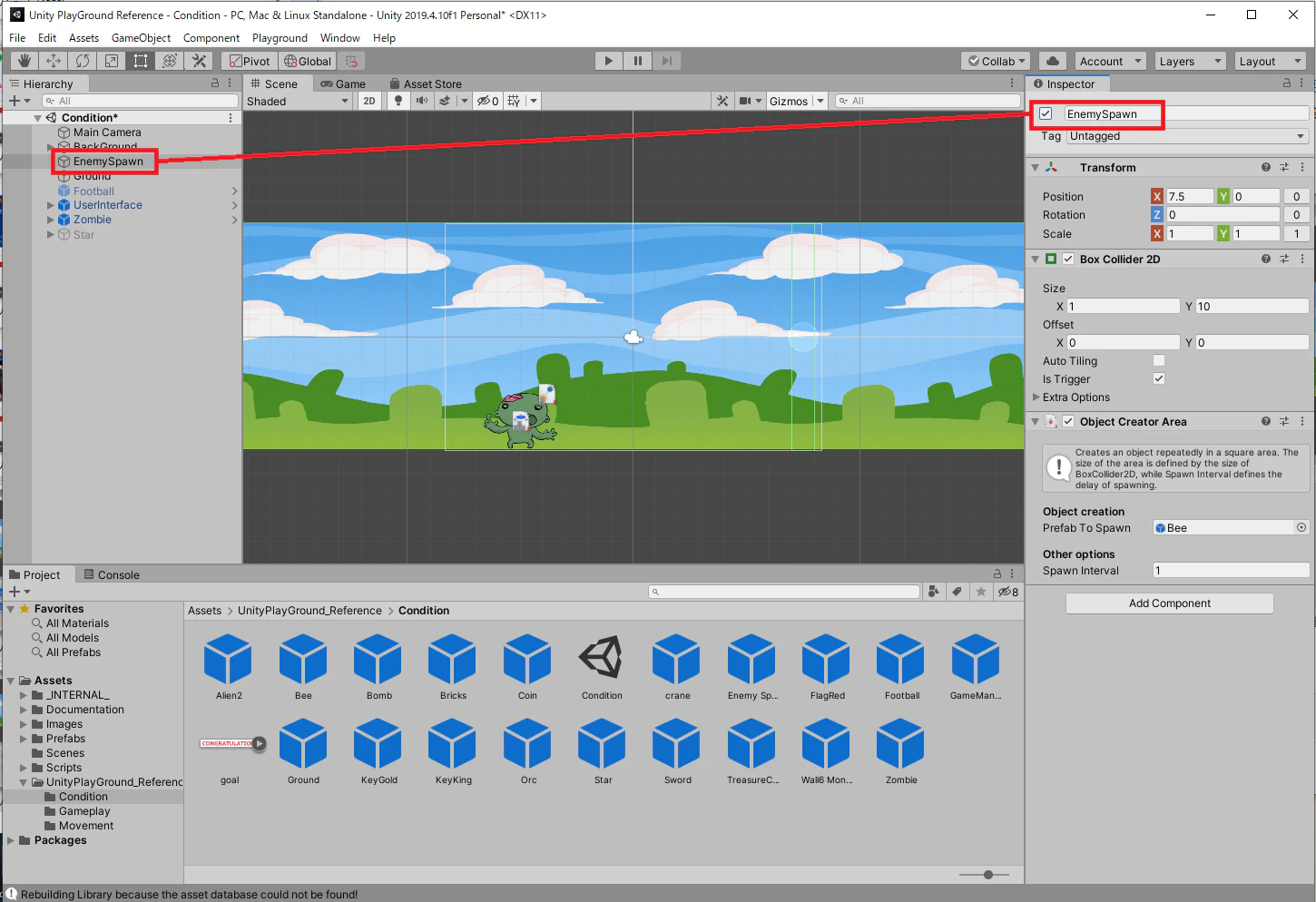Open the Layers dropdown
The height and width of the screenshot is (902, 1316).
(x=1191, y=61)
